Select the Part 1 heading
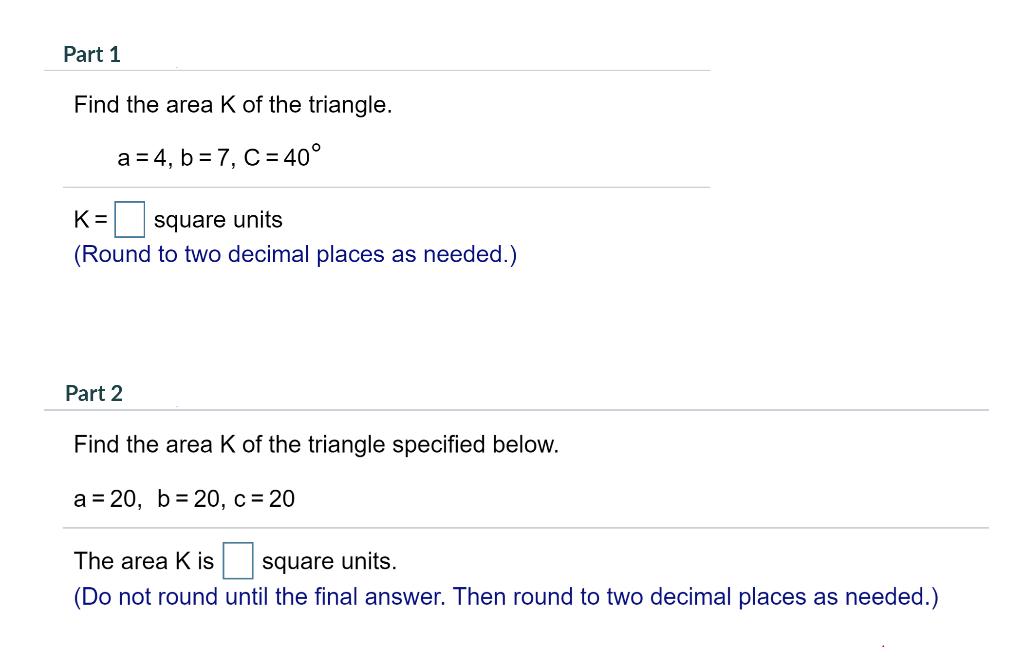Image resolution: width=1024 pixels, height=668 pixels. coord(91,55)
